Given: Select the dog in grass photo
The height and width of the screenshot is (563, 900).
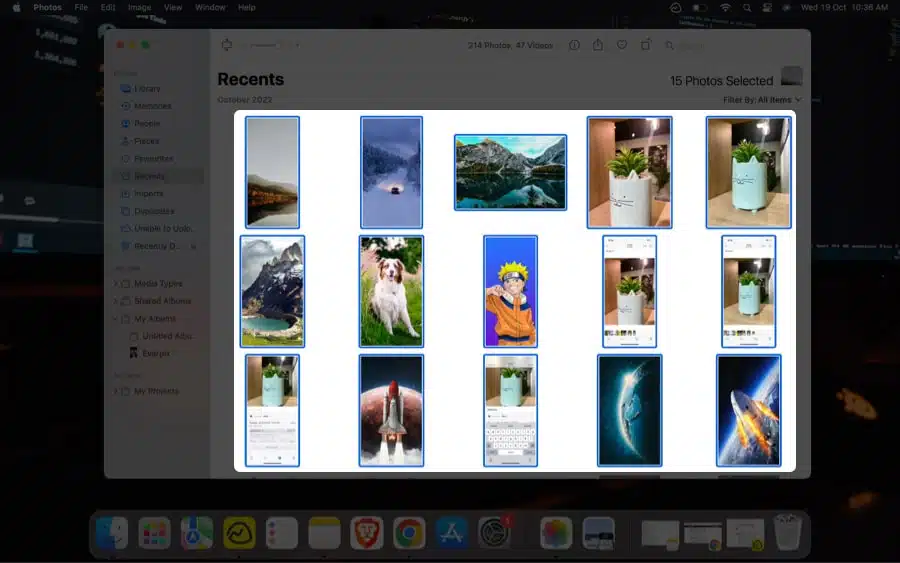Looking at the screenshot, I should [391, 292].
